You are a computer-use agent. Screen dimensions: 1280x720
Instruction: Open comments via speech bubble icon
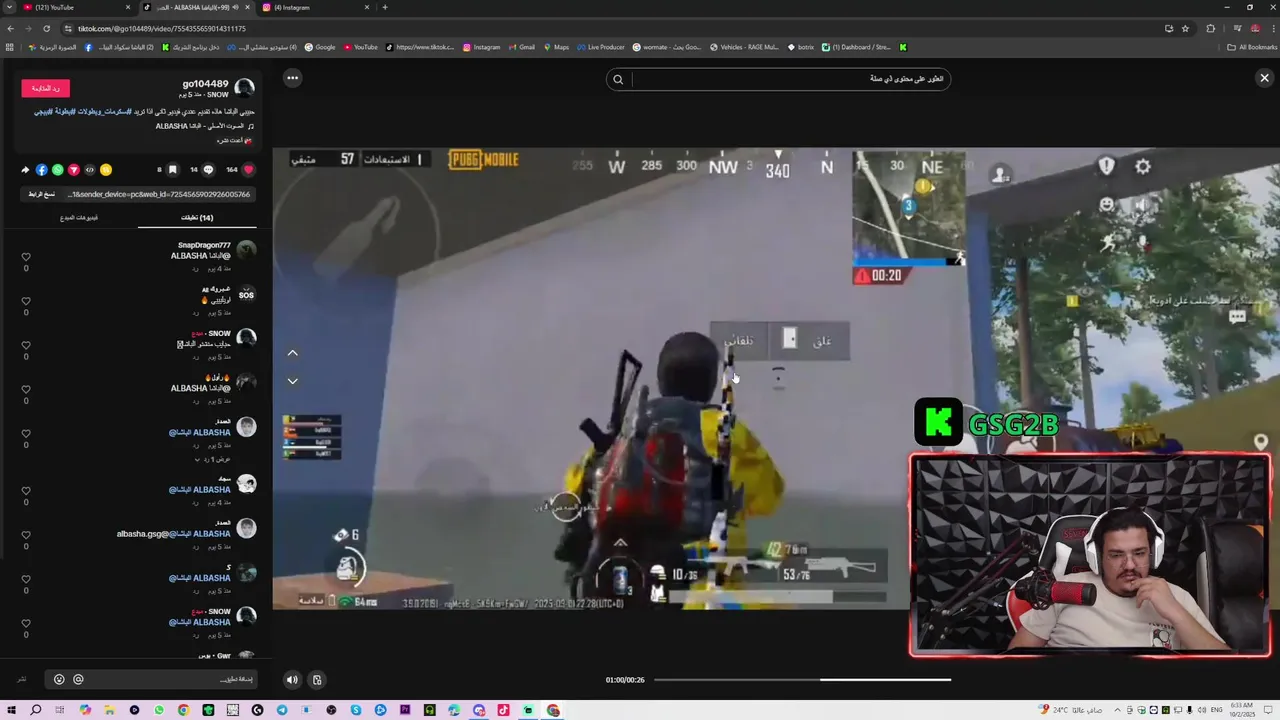[x=209, y=170]
